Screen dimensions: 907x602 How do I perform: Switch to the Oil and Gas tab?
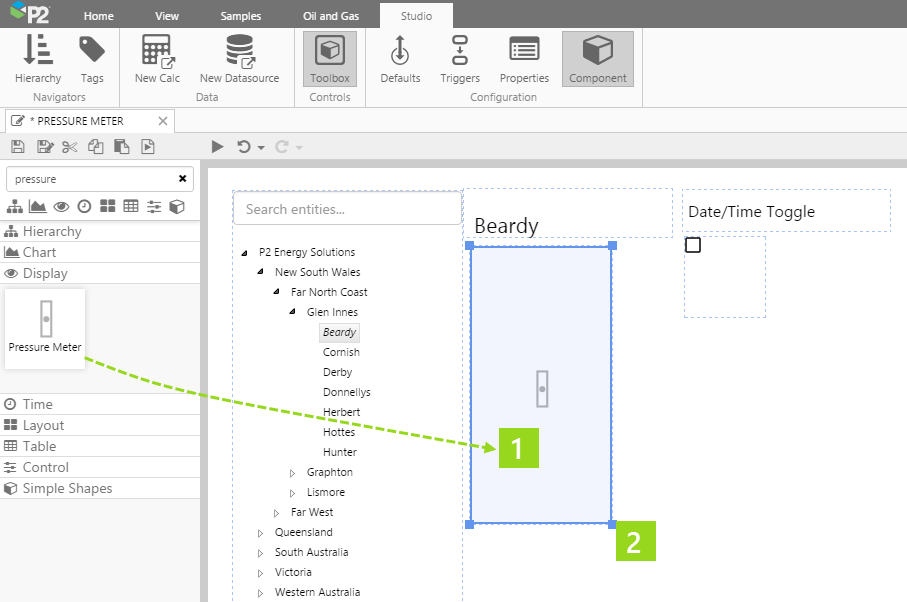tap(329, 16)
